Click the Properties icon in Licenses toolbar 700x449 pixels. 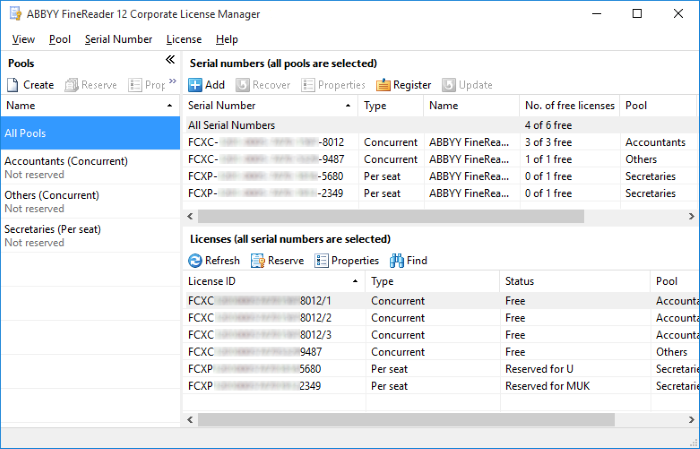321,260
